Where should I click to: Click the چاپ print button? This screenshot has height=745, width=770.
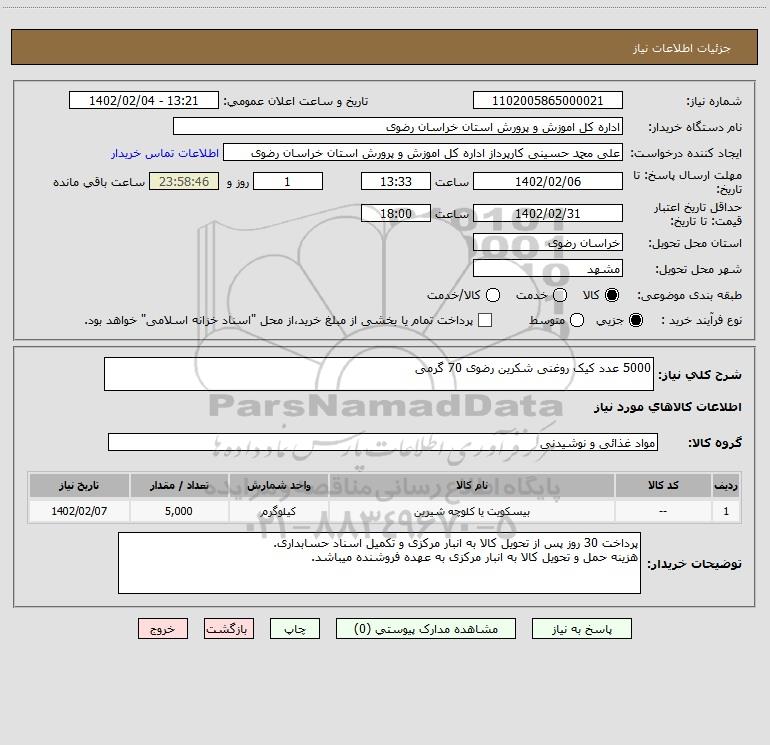[295, 629]
